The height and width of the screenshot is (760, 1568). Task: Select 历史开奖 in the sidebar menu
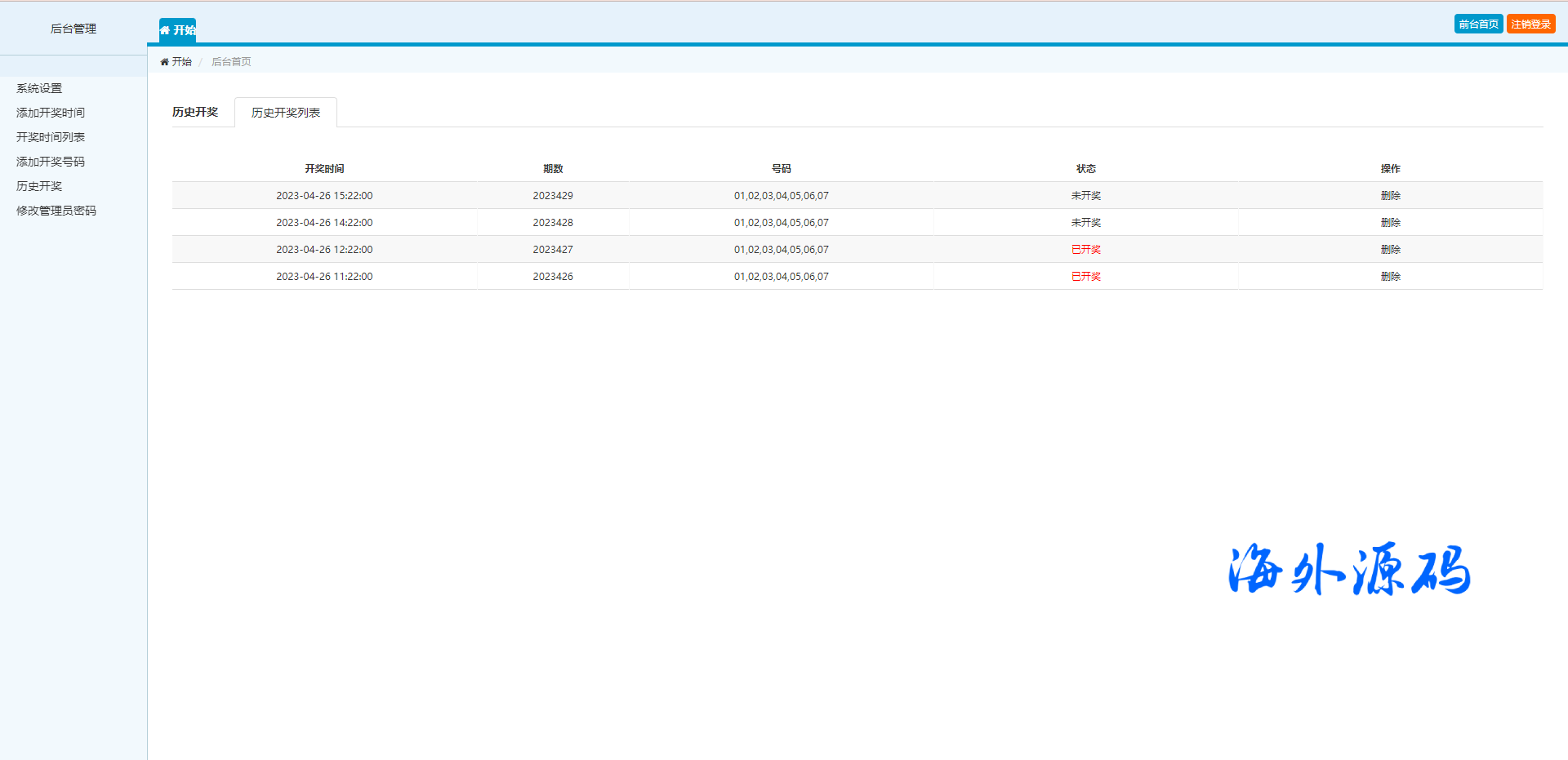pos(39,186)
